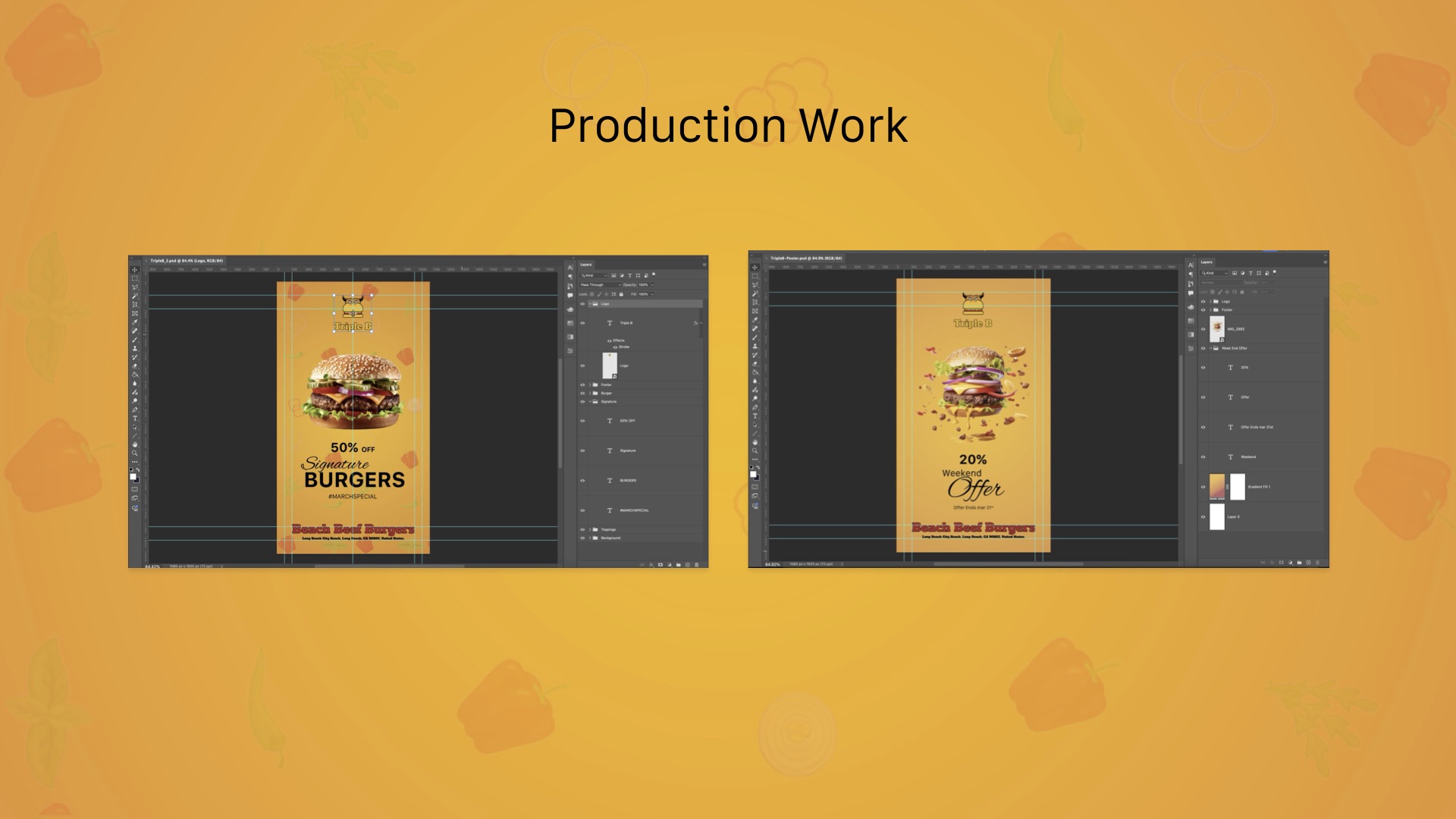Hide the IMG_2992 layer in the right document
Image resolution: width=1456 pixels, height=819 pixels.
tap(1203, 329)
